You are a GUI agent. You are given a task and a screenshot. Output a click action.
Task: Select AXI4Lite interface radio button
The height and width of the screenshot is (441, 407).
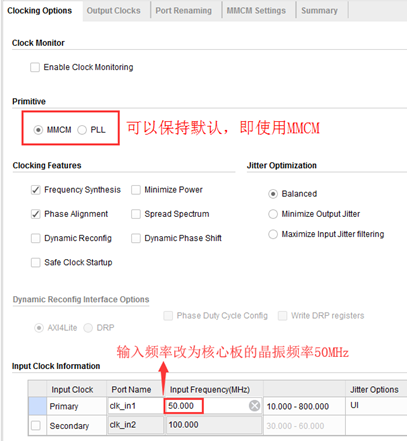point(39,328)
